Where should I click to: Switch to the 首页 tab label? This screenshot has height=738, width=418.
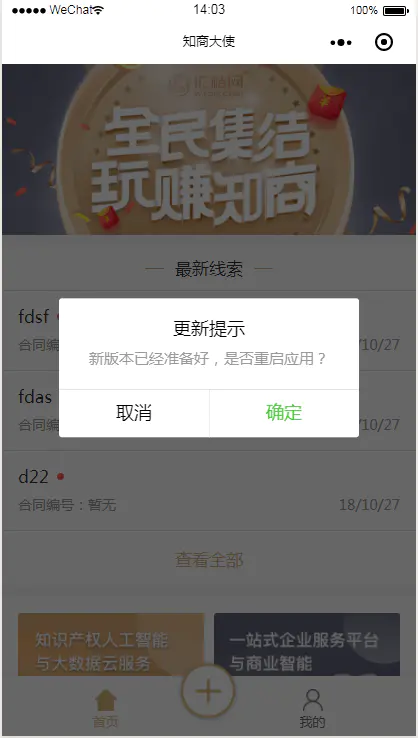point(105,722)
